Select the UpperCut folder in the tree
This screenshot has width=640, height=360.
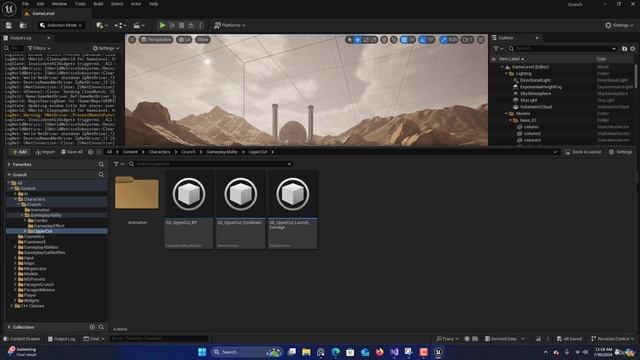pos(42,231)
